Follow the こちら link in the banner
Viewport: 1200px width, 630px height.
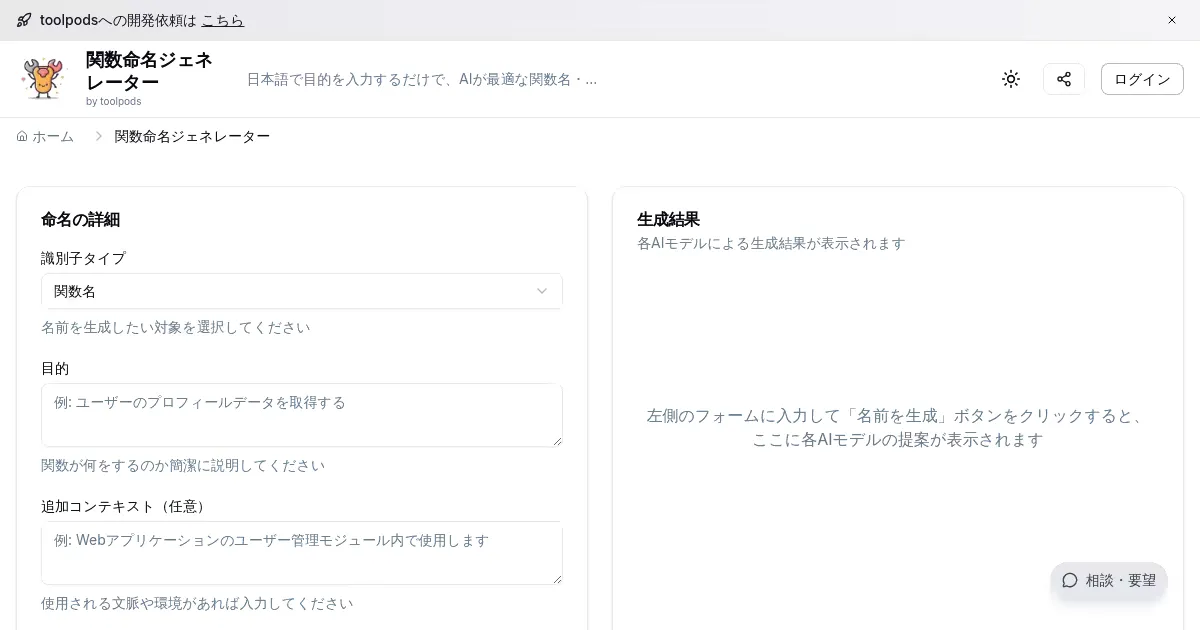point(222,20)
